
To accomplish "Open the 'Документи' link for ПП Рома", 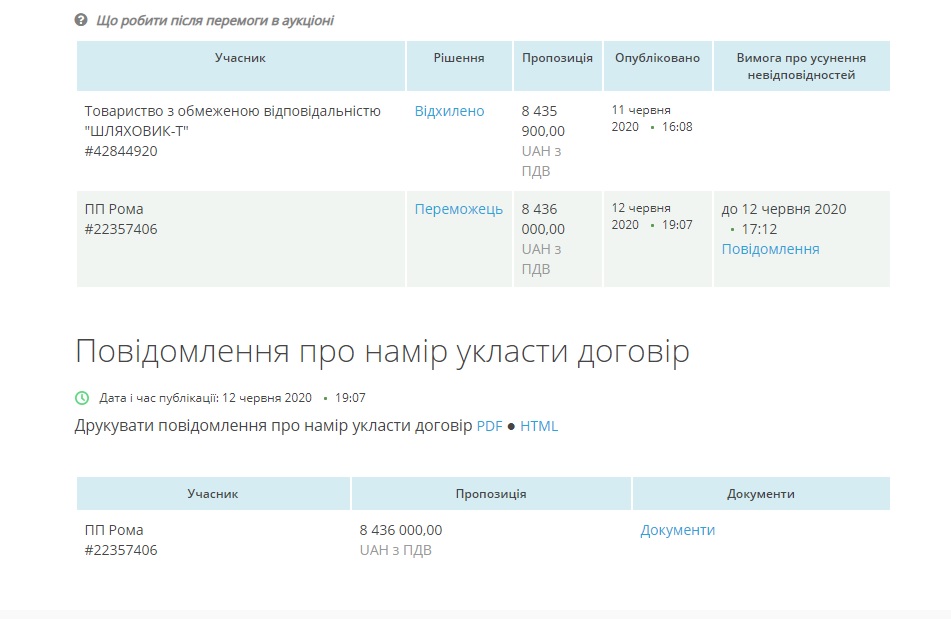I will [677, 530].
